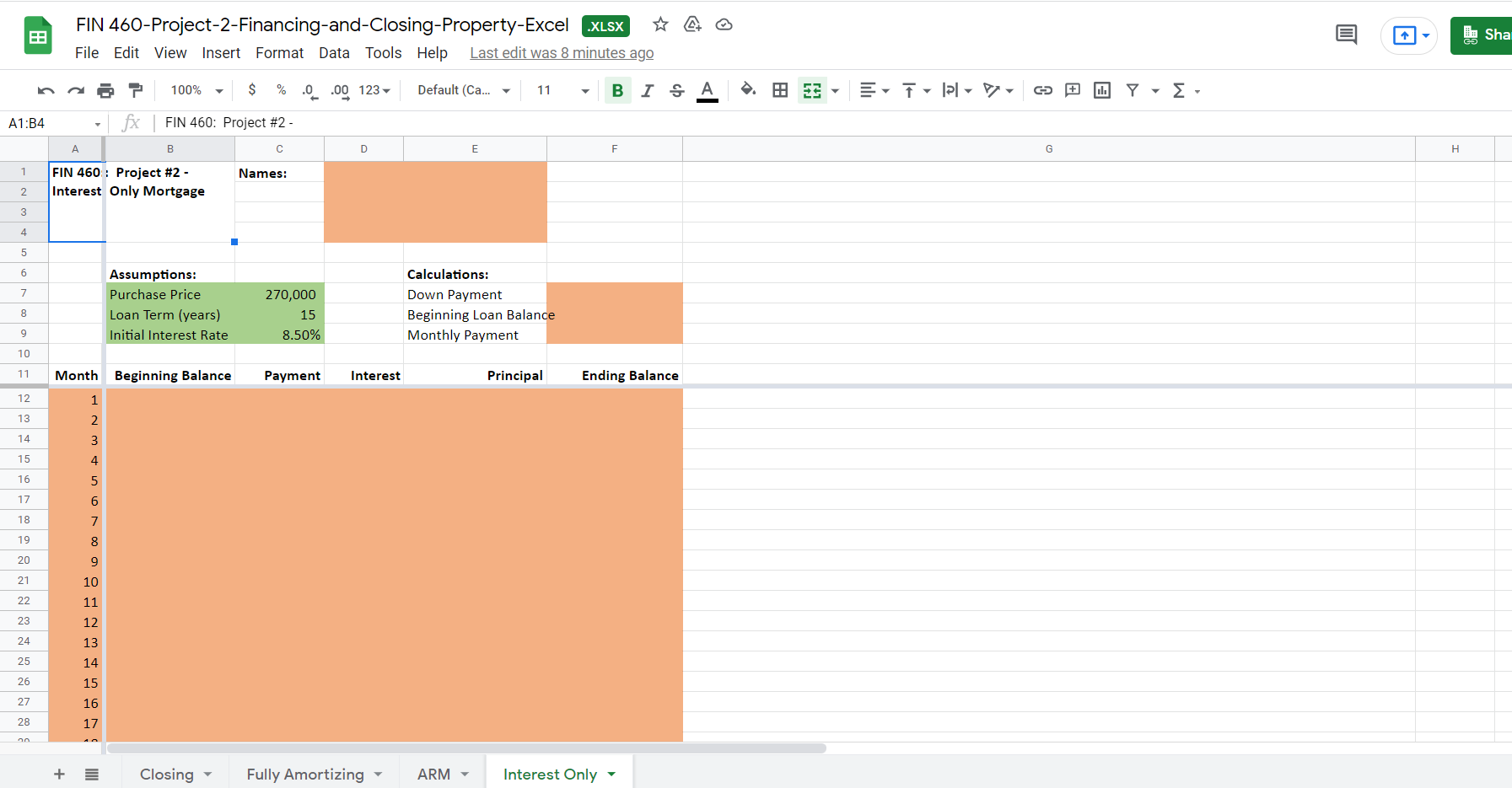Click the Move to Drive icon
The height and width of the screenshot is (788, 1512).
692,24
